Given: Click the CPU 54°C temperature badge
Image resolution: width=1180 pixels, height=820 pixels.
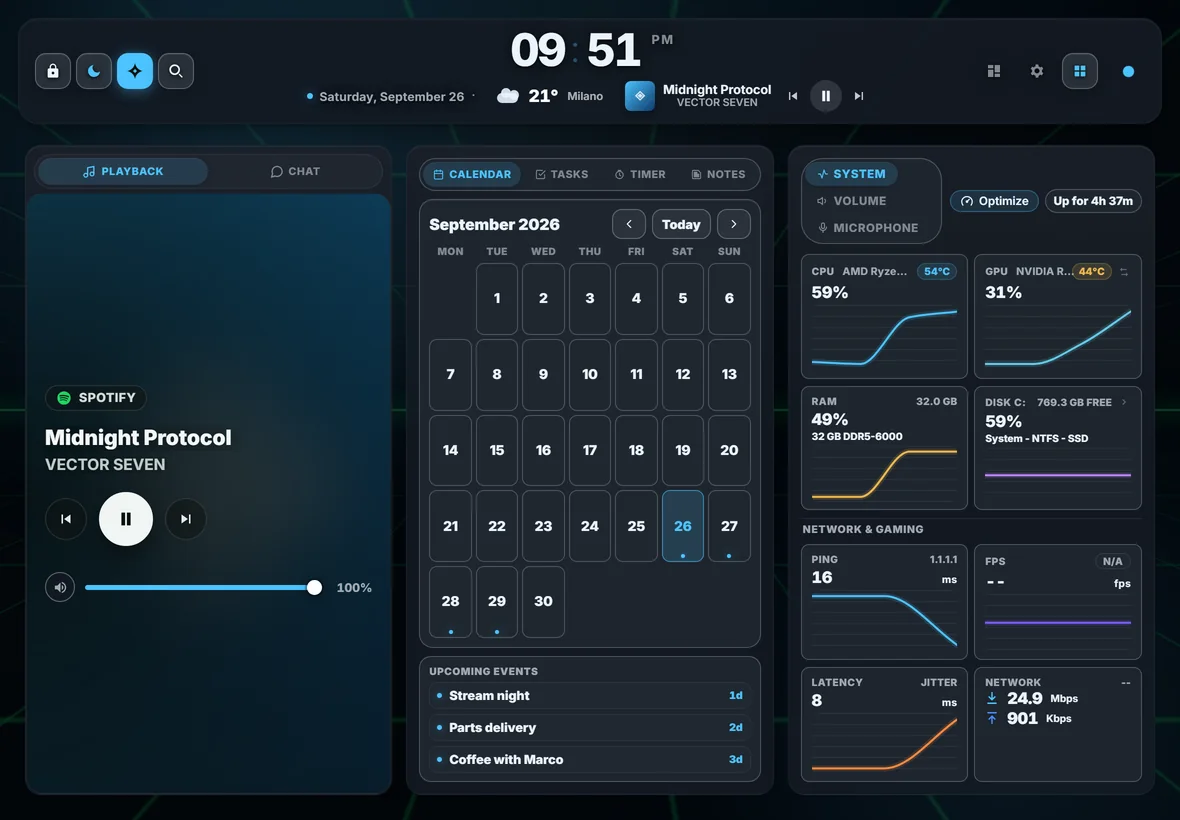Looking at the screenshot, I should [x=937, y=272].
